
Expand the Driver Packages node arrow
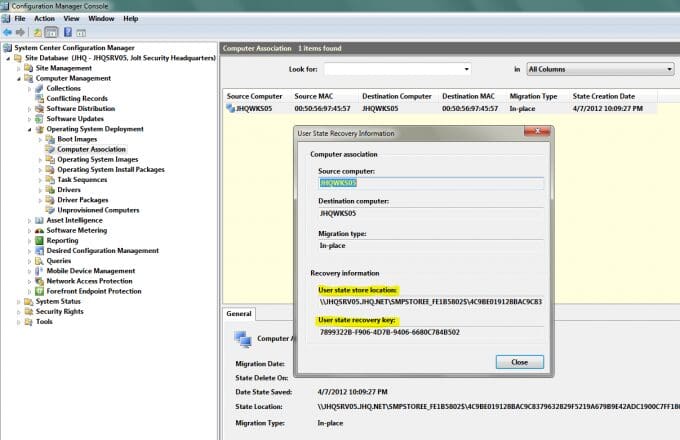click(40, 200)
